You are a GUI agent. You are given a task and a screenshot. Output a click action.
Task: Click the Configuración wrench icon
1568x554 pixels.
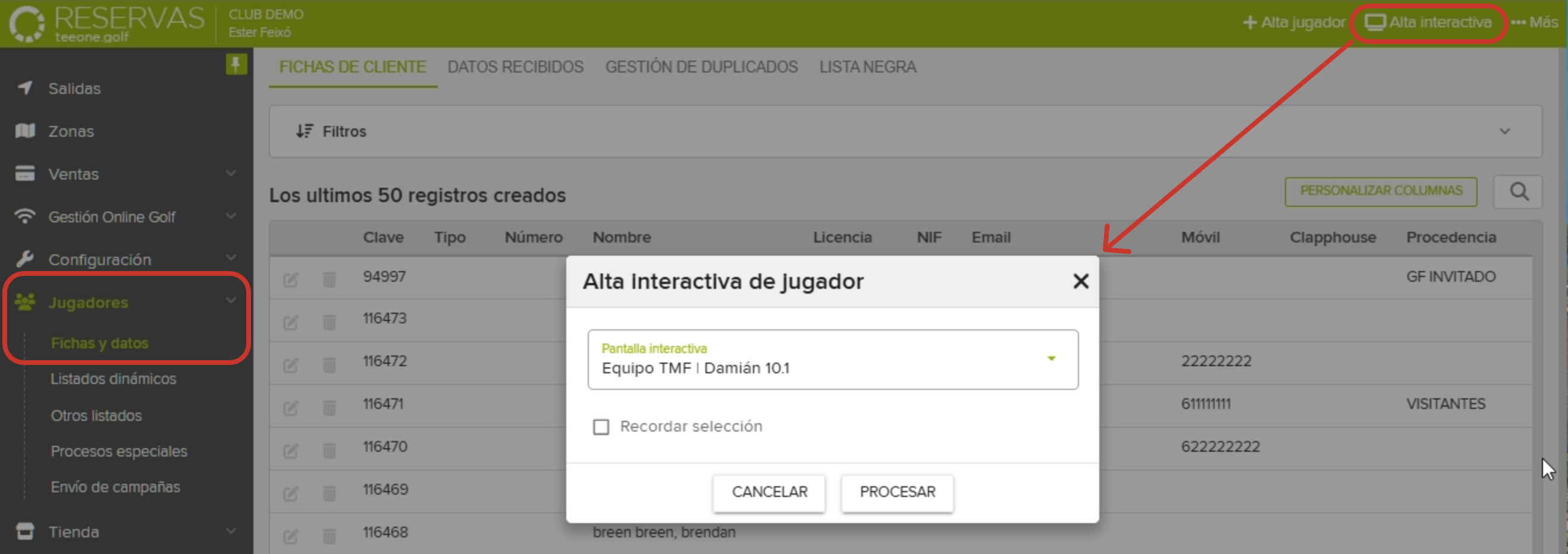tap(25, 259)
